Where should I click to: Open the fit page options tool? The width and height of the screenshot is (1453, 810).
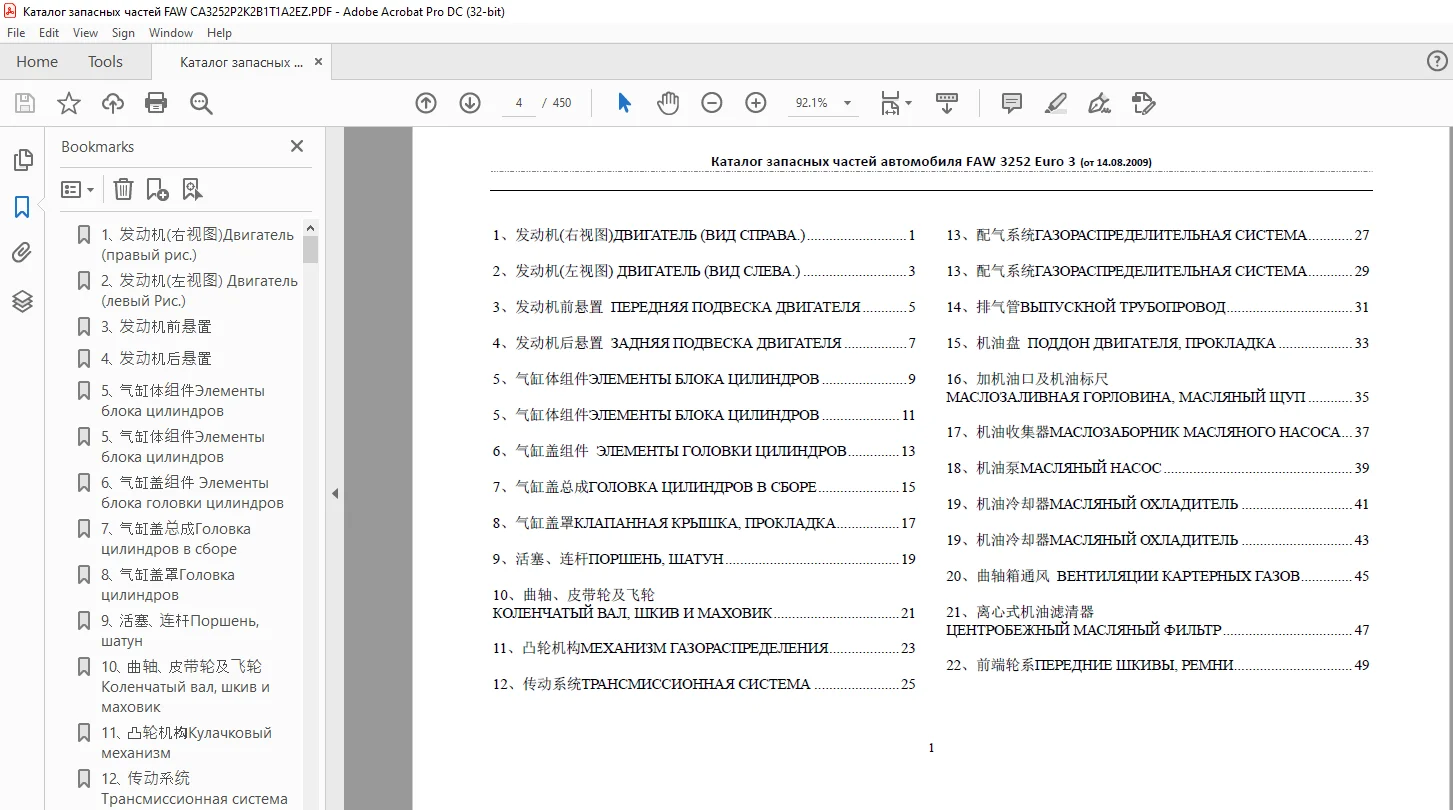[895, 103]
